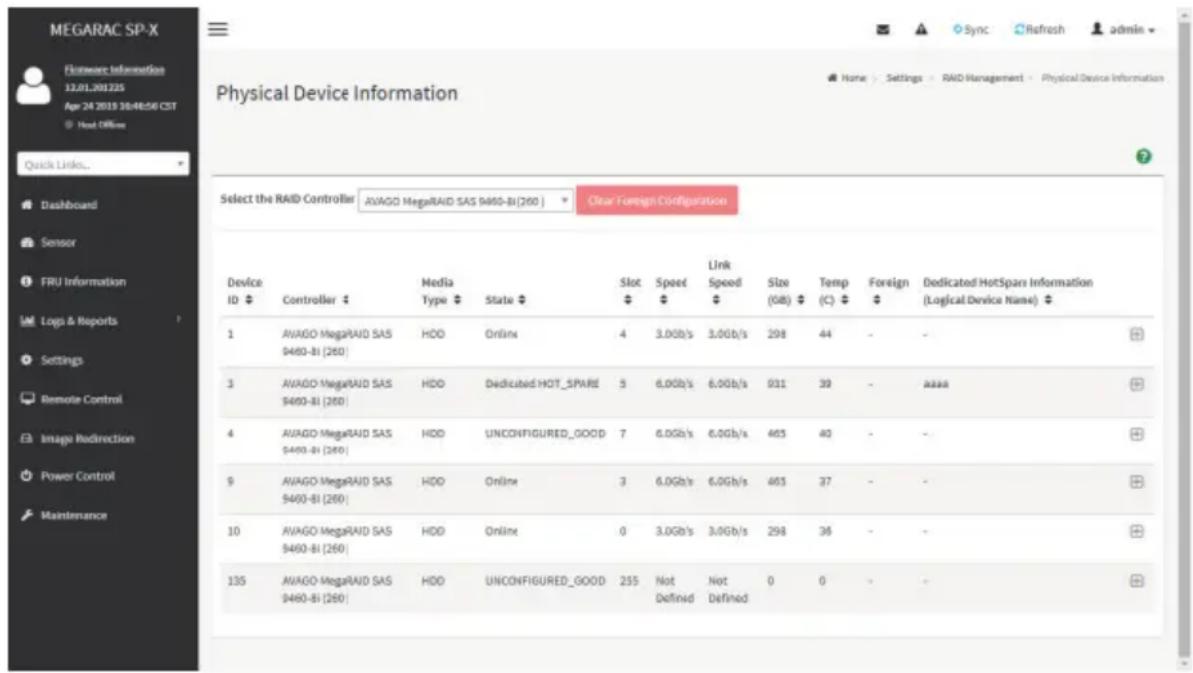1193x673 pixels.
Task: Open the warning alerts triangle icon
Action: (921, 30)
